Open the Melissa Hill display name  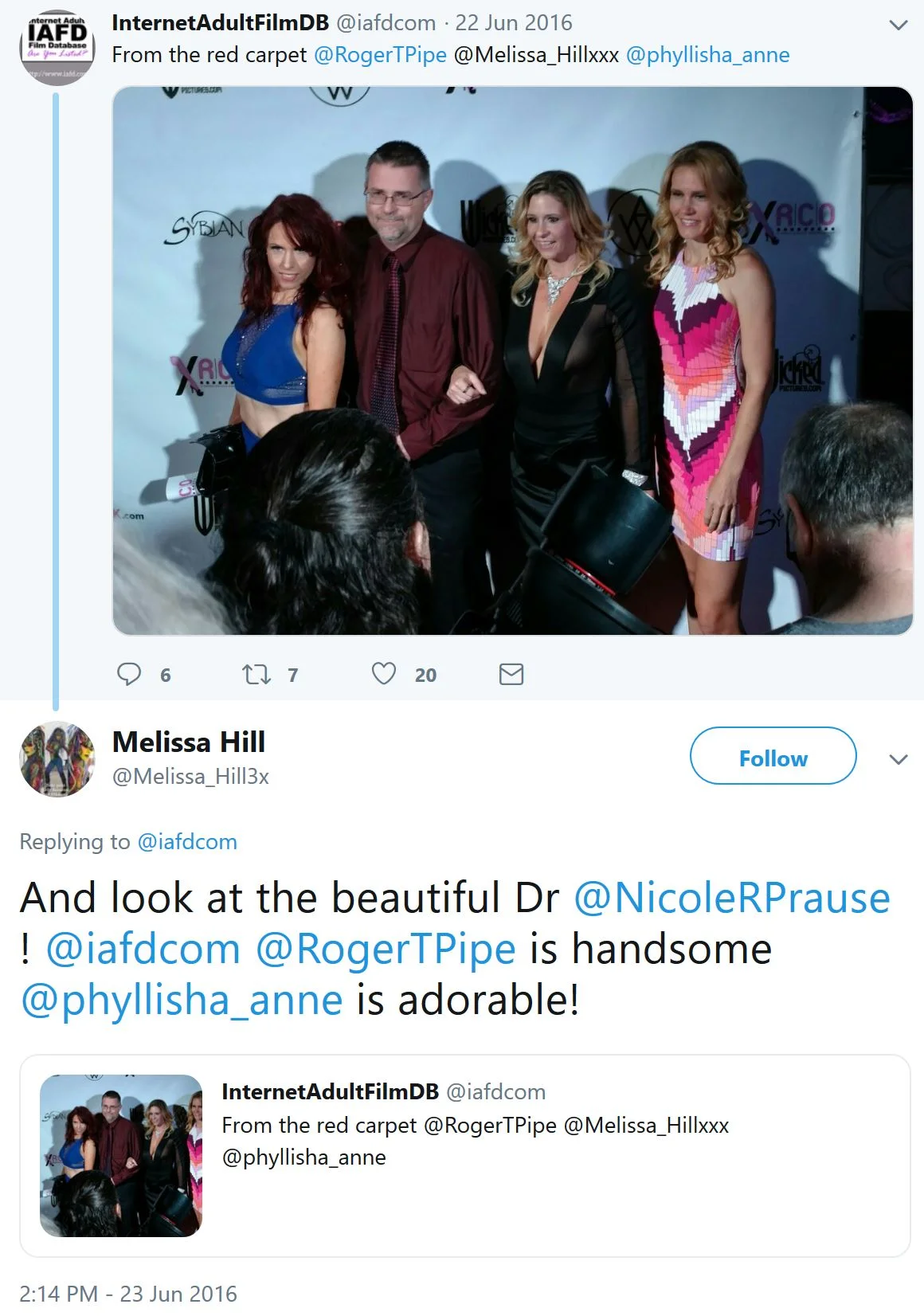click(189, 742)
